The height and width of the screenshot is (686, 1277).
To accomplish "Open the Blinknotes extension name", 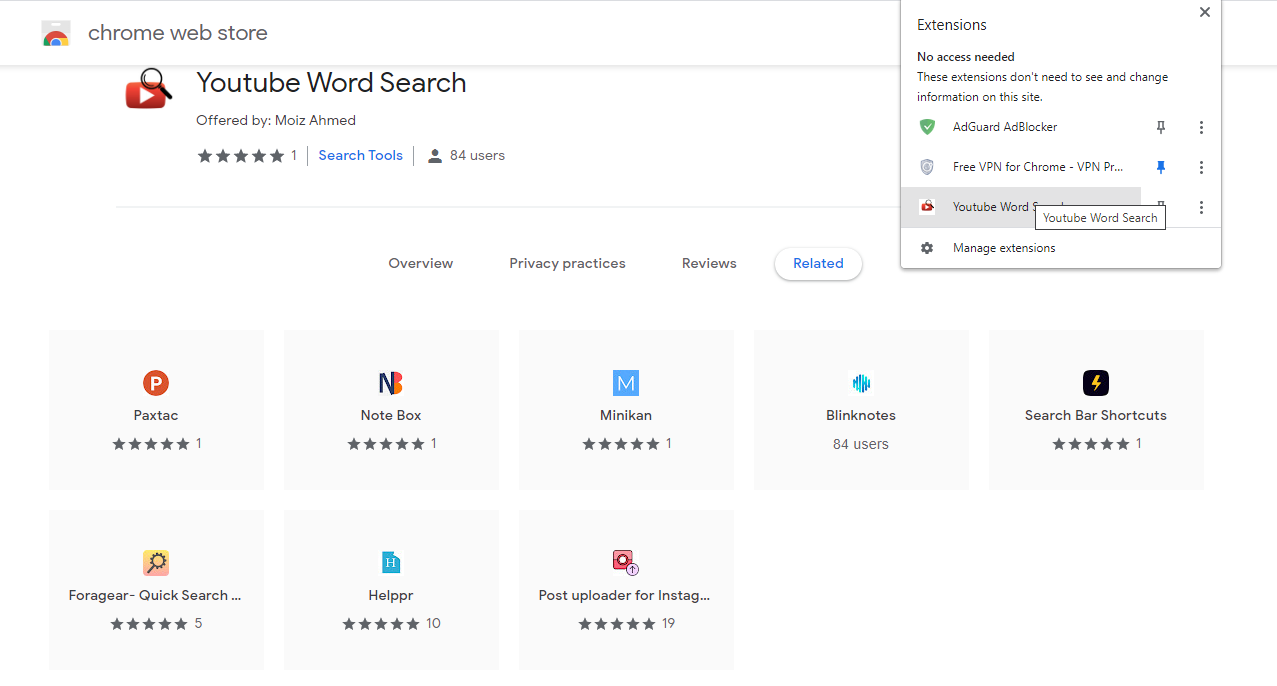I will (861, 415).
